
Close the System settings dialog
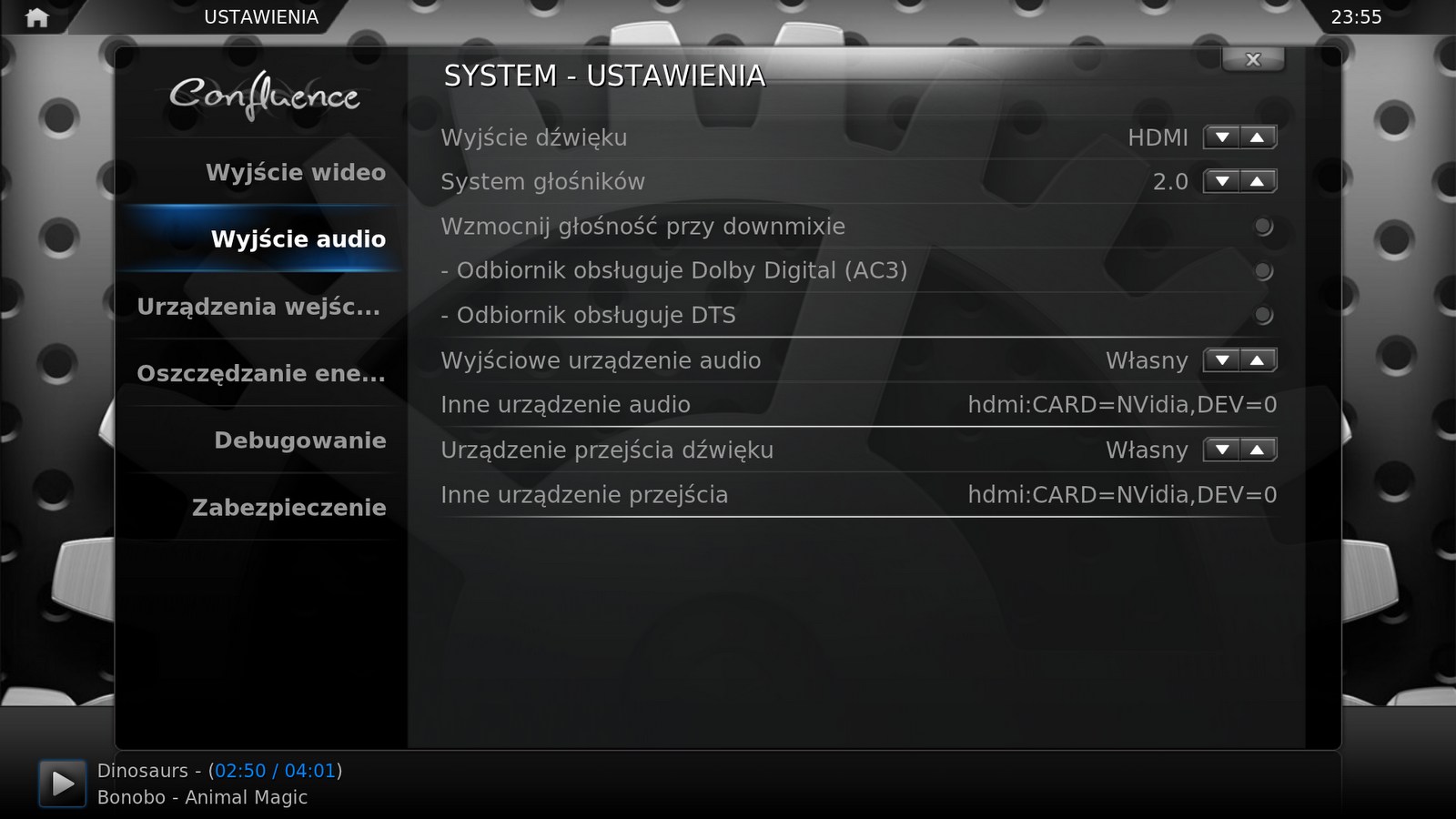coord(1253,59)
